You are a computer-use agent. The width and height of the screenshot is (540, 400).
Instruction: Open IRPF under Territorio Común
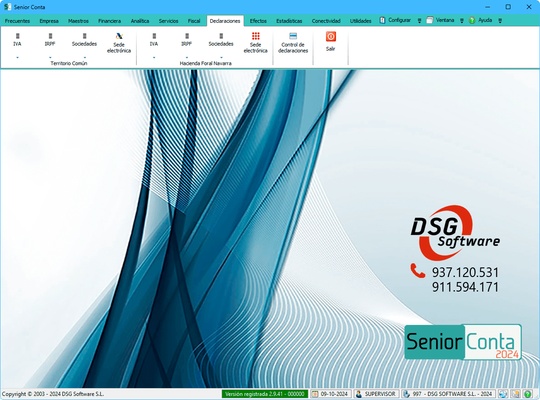click(50, 40)
